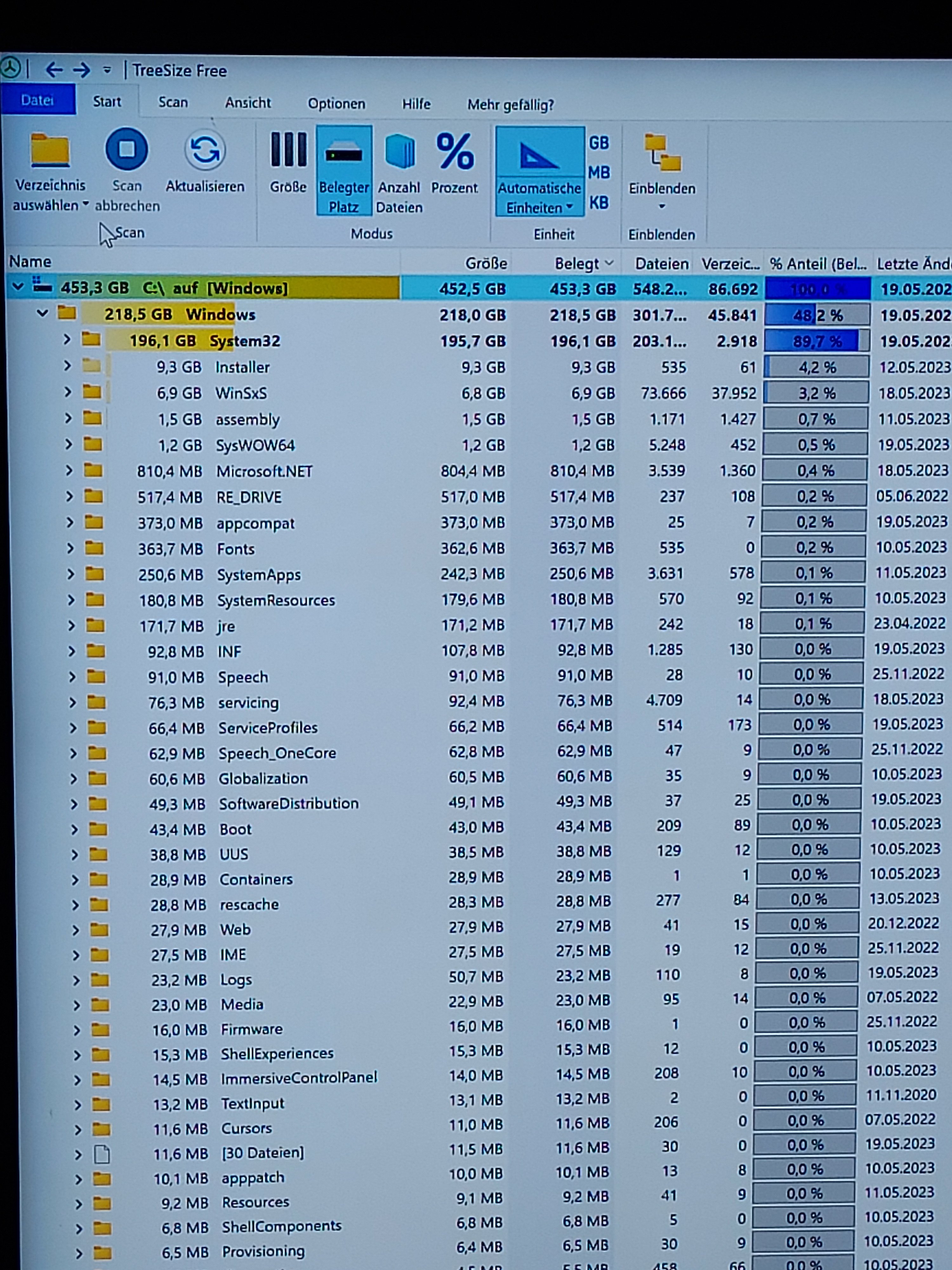
Task: Open the Ansicht ribbon tab
Action: (x=247, y=103)
